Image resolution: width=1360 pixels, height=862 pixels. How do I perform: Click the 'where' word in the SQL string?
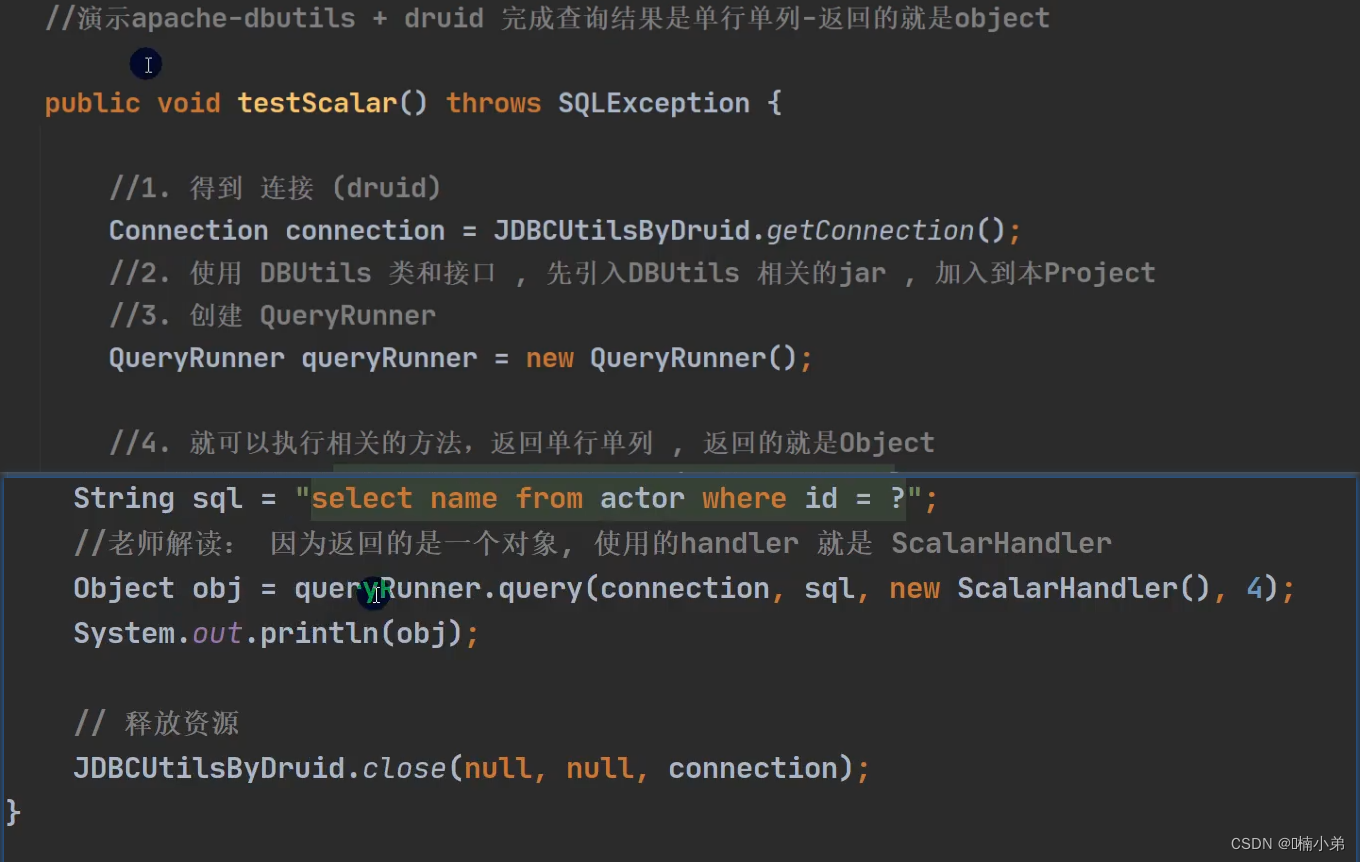tap(744, 498)
